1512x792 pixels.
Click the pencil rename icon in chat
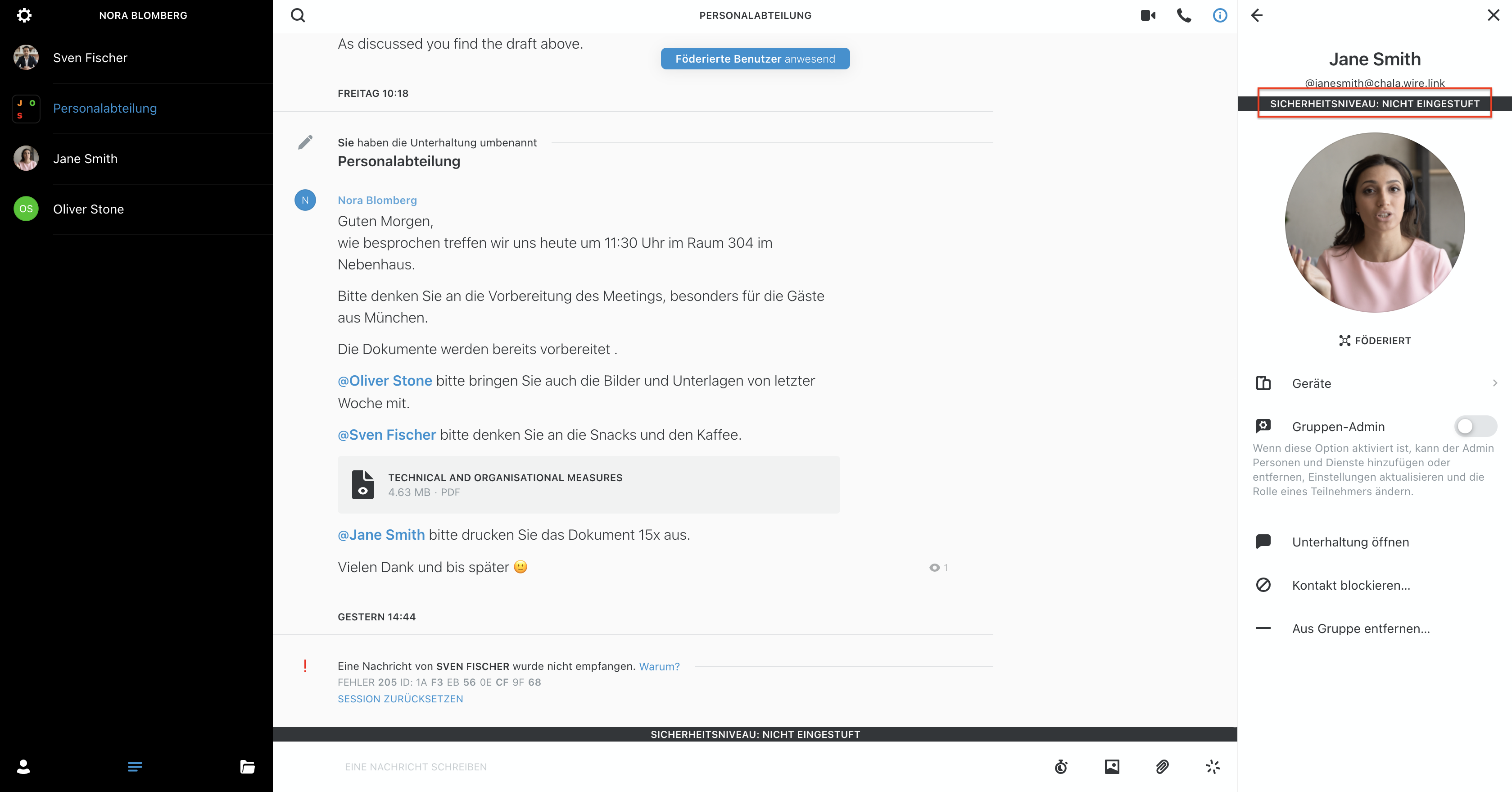tap(305, 142)
